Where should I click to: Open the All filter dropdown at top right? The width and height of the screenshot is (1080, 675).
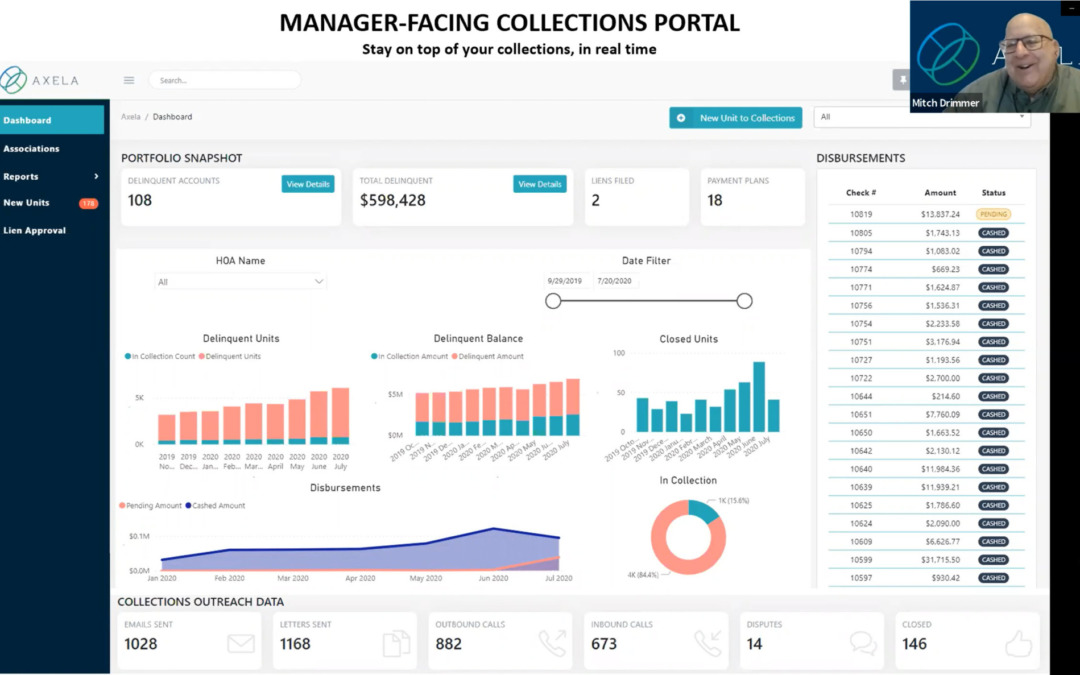tap(922, 117)
